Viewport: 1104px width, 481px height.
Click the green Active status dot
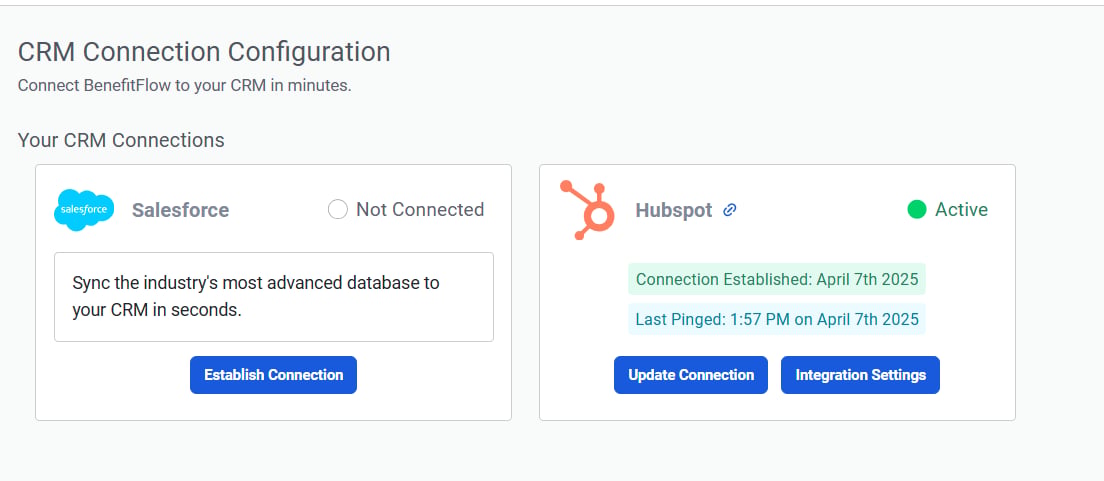(x=917, y=209)
